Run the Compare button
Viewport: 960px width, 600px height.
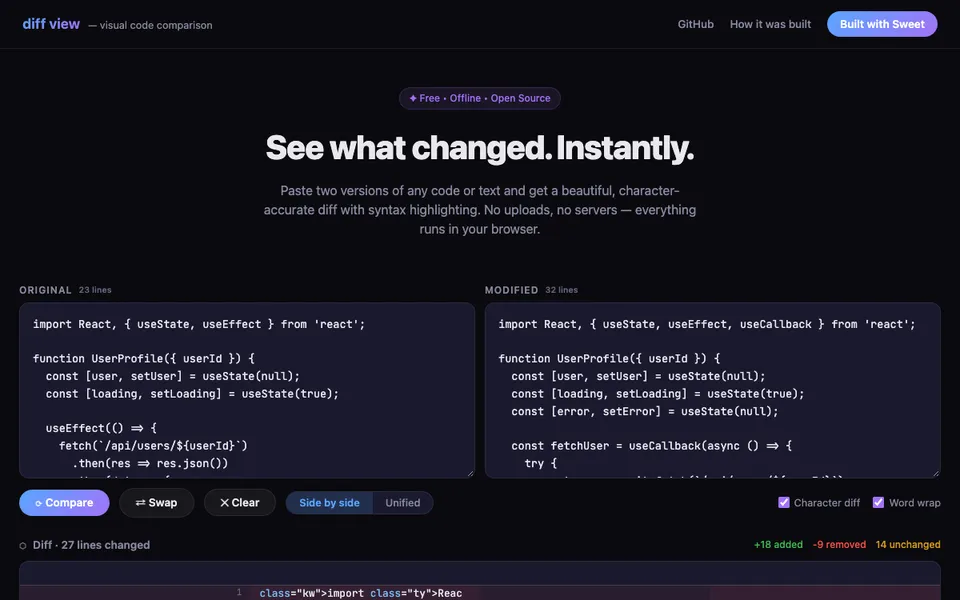coord(64,503)
